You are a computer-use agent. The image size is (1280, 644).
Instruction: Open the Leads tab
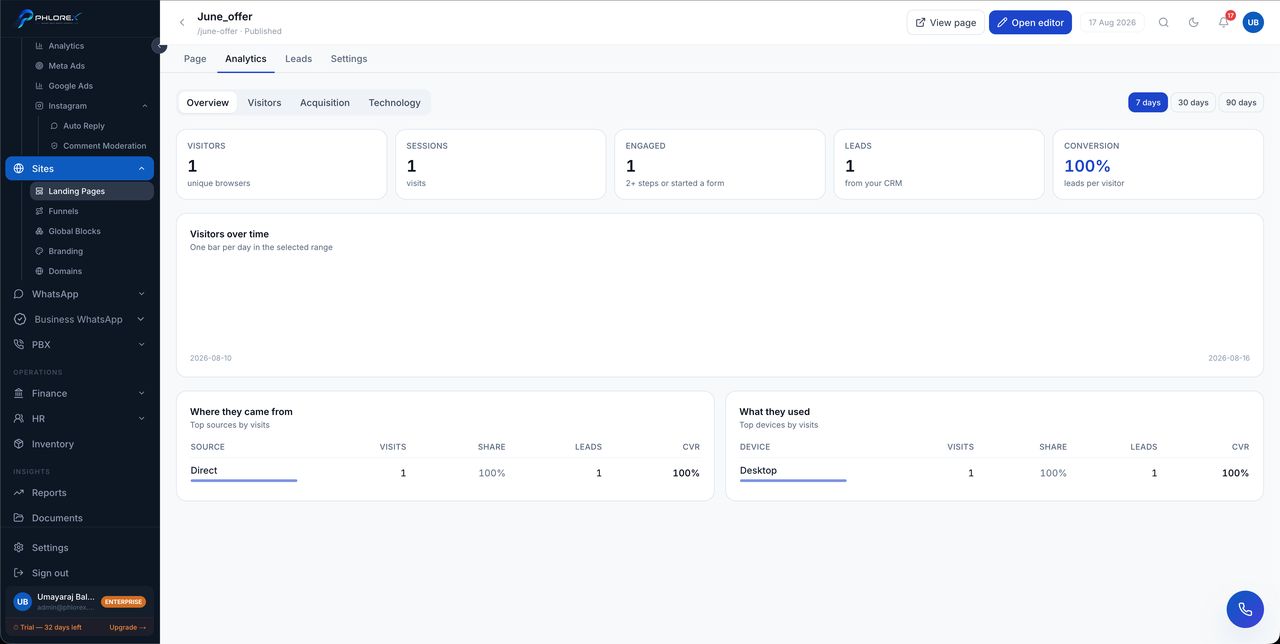click(x=298, y=59)
